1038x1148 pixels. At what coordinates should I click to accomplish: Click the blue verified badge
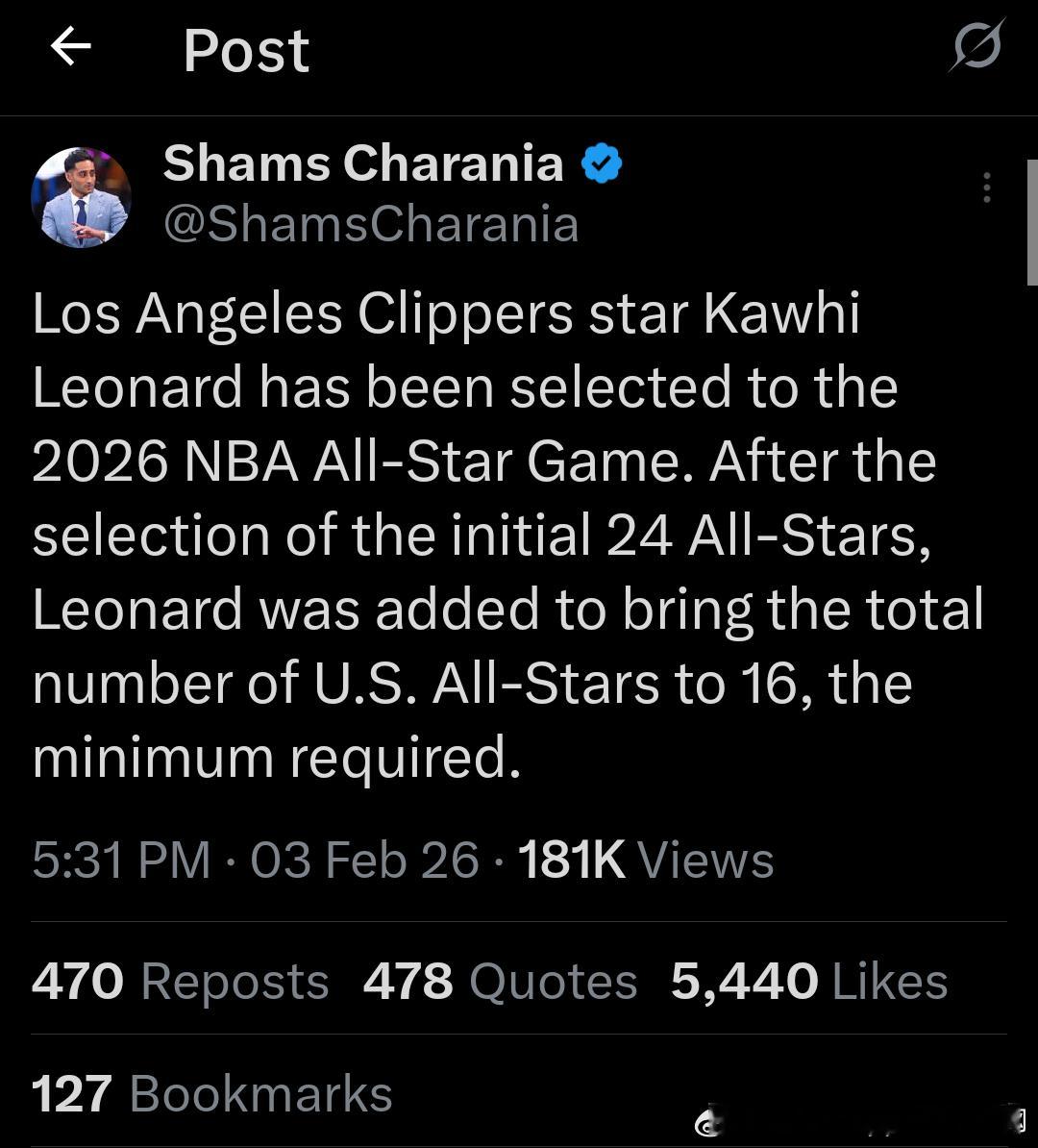(x=602, y=163)
